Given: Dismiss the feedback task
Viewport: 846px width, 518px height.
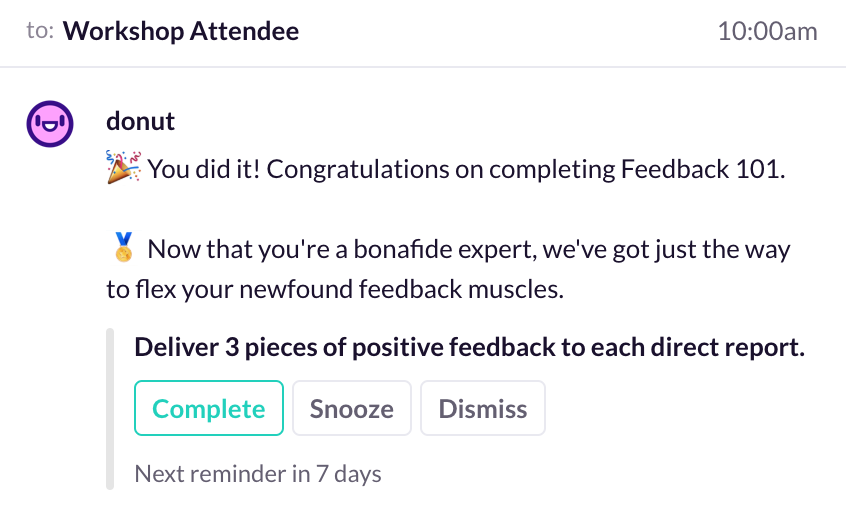Looking at the screenshot, I should 483,408.
